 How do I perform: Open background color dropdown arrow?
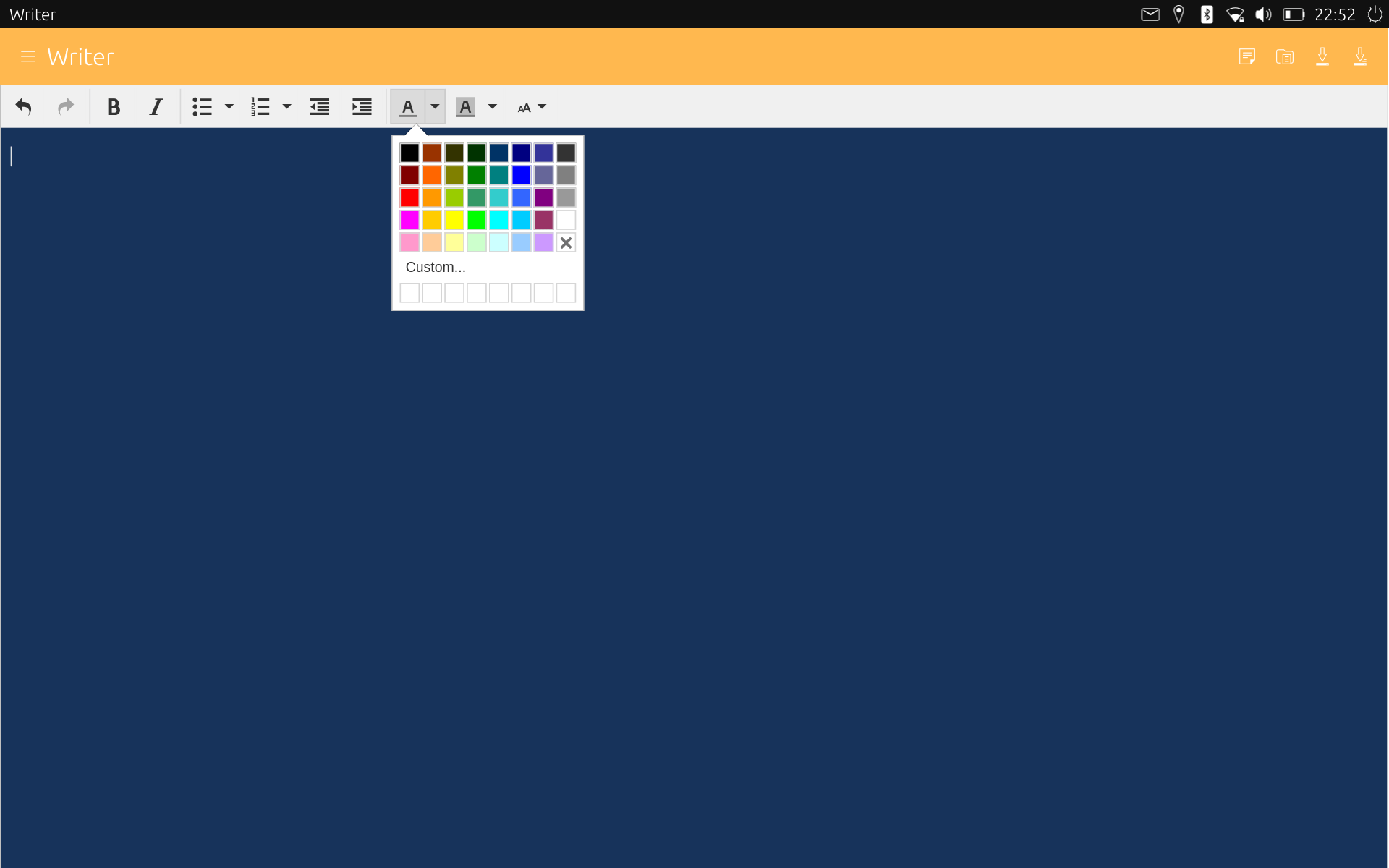(x=493, y=107)
